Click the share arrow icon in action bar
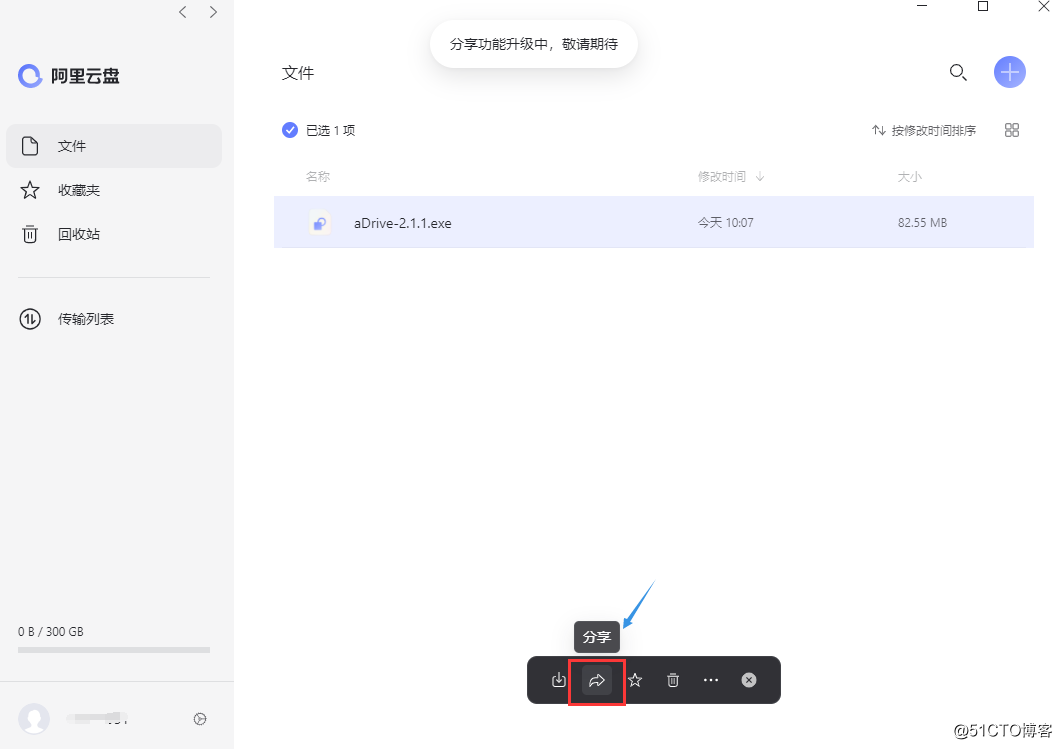Screen dimensions: 1062x749 [x=597, y=681]
